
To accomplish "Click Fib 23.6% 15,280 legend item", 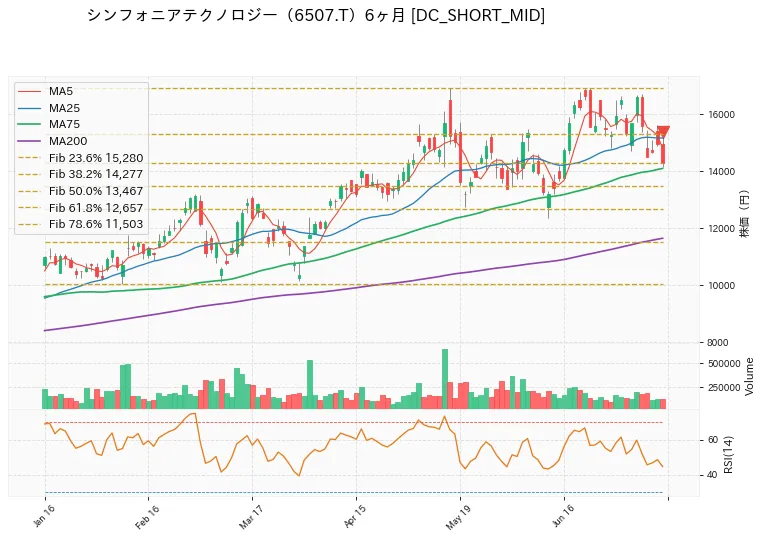I will click(80, 158).
